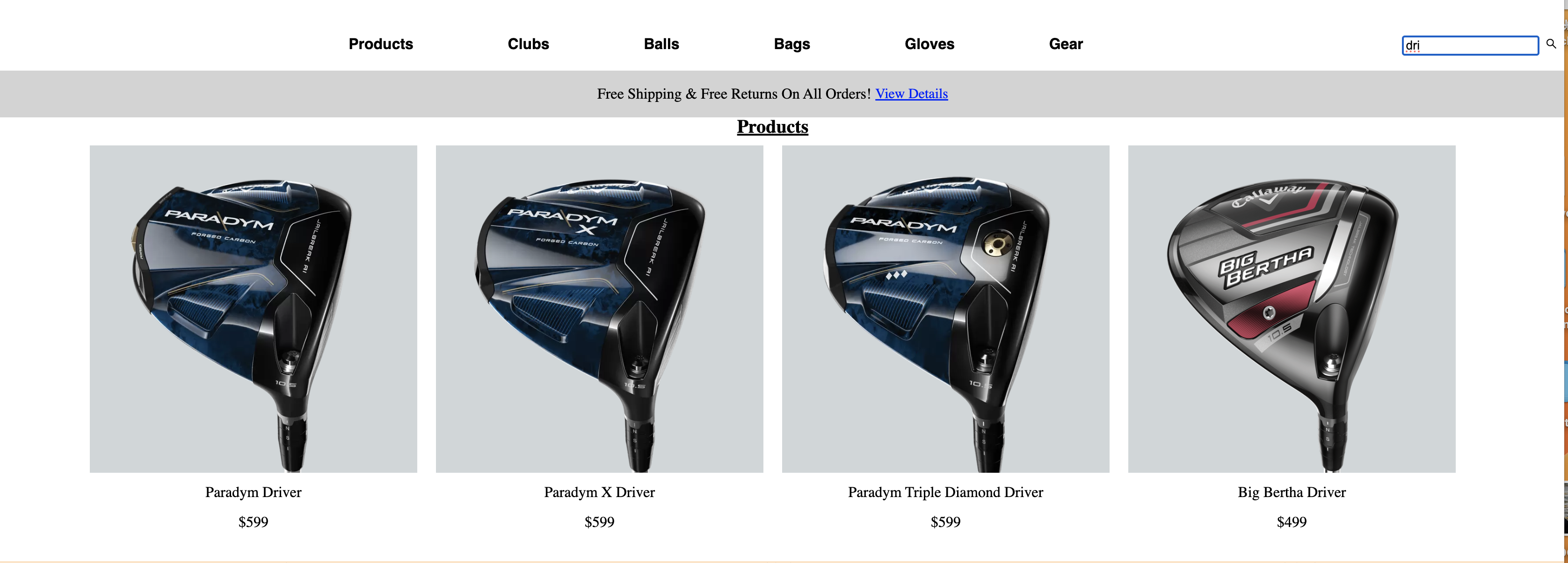Image resolution: width=1568 pixels, height=563 pixels.
Task: Click the Paradym Driver product image
Action: click(x=253, y=308)
